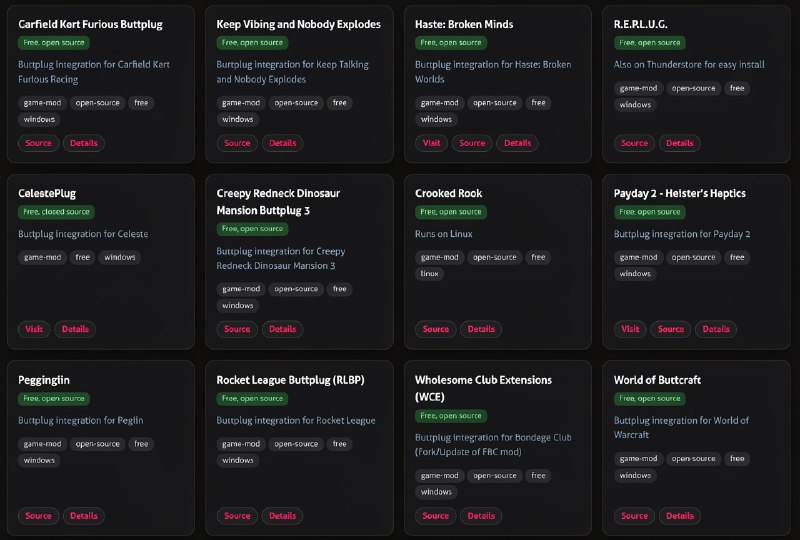This screenshot has width=800, height=540.
Task: Click the Keep Vibing and Nobody Explodes title
Action: pos(298,24)
